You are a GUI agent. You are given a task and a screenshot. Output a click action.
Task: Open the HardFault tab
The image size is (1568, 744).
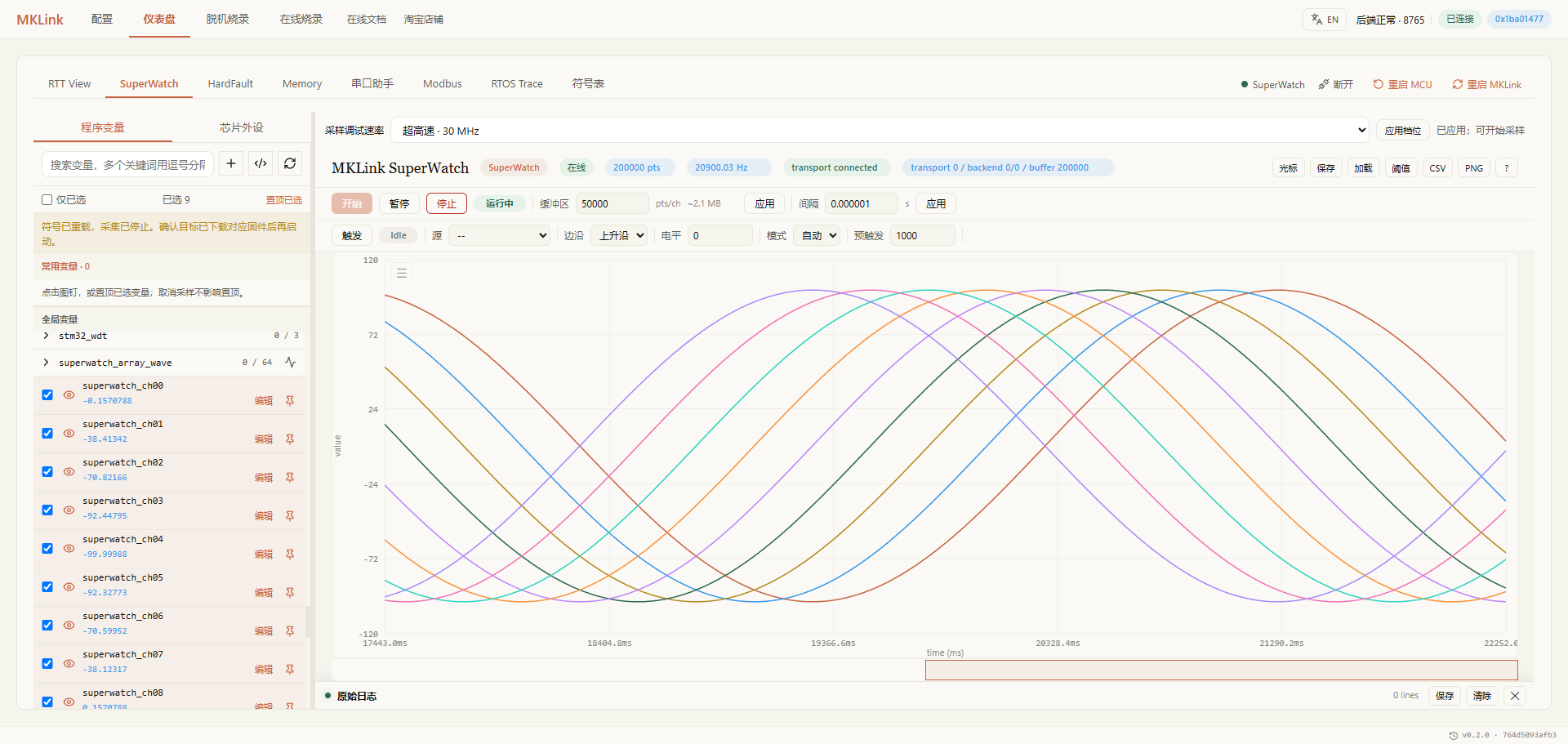[230, 84]
